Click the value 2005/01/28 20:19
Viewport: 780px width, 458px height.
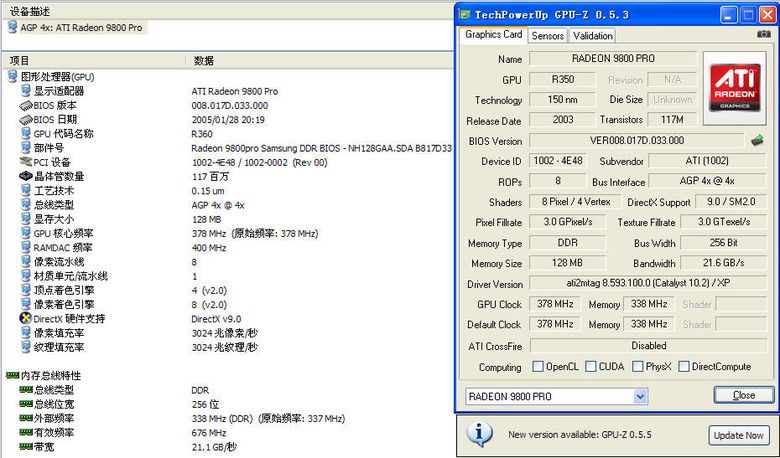point(228,120)
